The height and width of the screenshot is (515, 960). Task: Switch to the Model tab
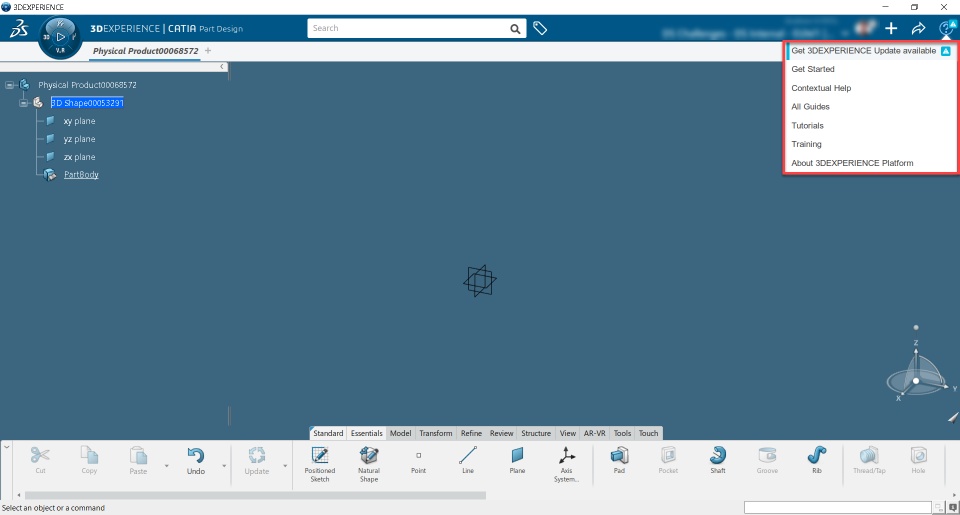coord(400,433)
